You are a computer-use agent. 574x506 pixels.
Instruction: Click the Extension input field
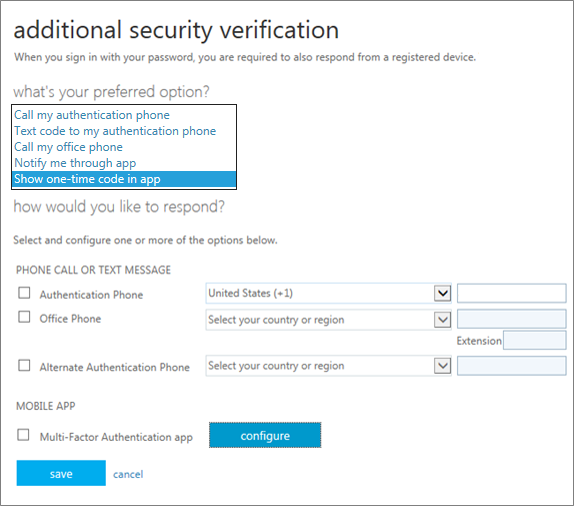click(534, 341)
